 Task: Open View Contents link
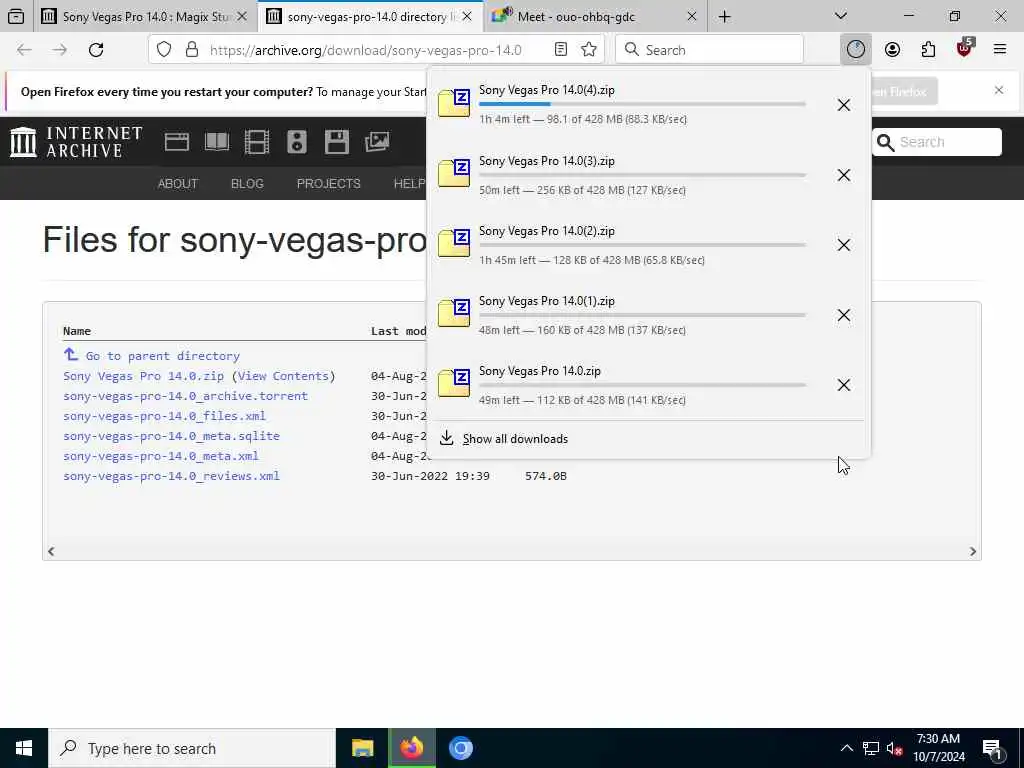point(283,376)
